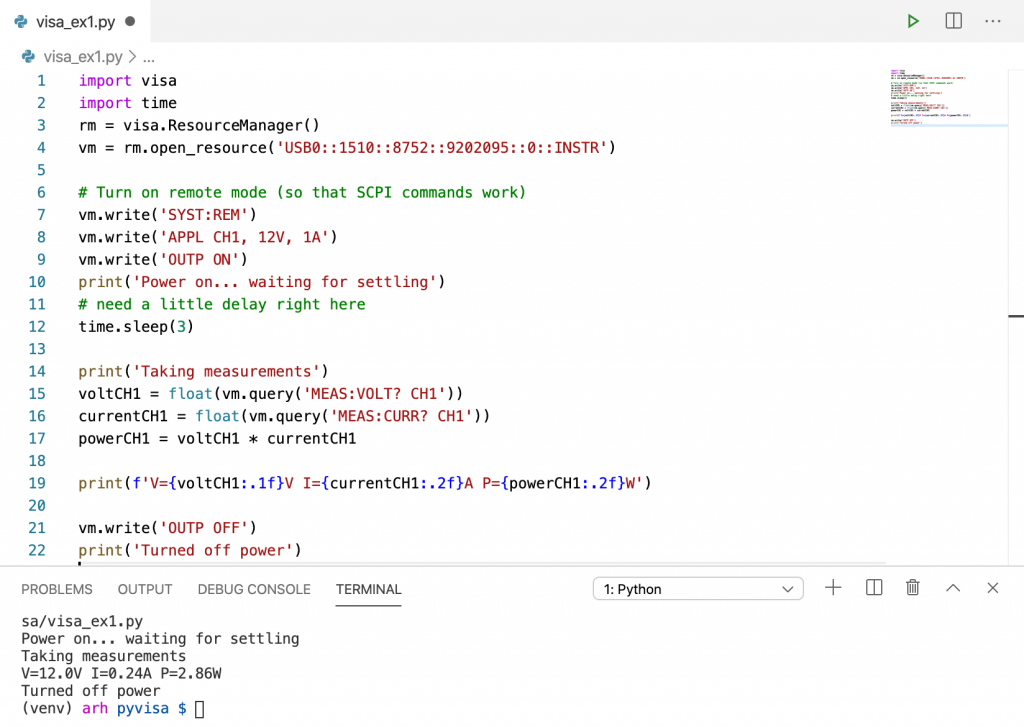
Task: Click the f-string print statement on line 19
Action: click(x=365, y=483)
